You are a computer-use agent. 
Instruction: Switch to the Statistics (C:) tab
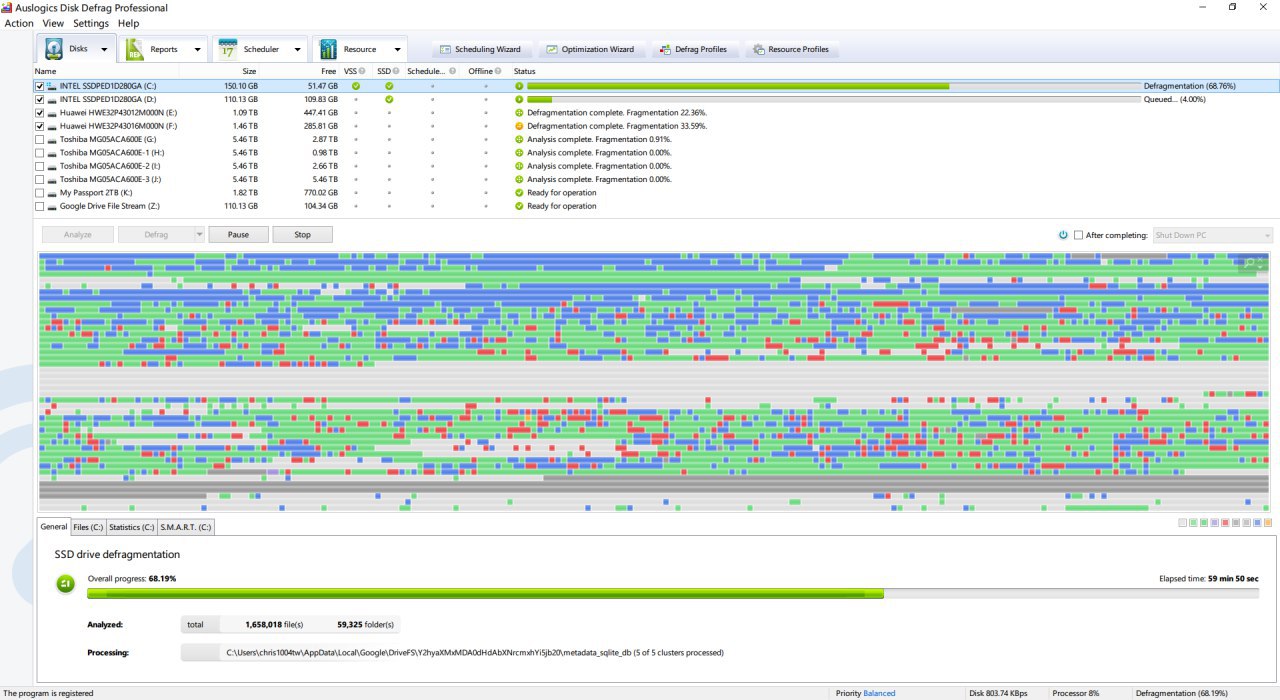[131, 527]
